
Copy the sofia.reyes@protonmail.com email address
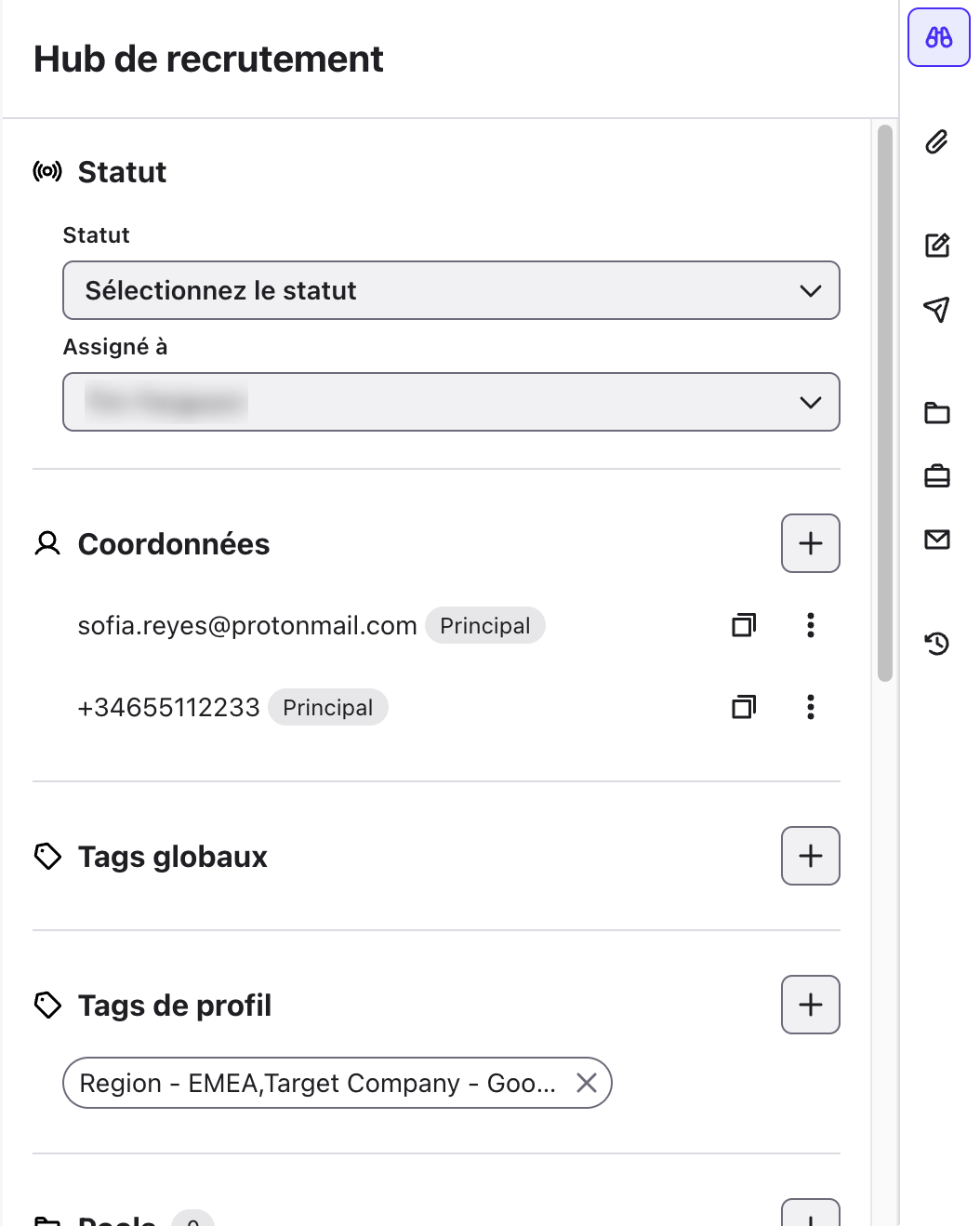click(743, 626)
